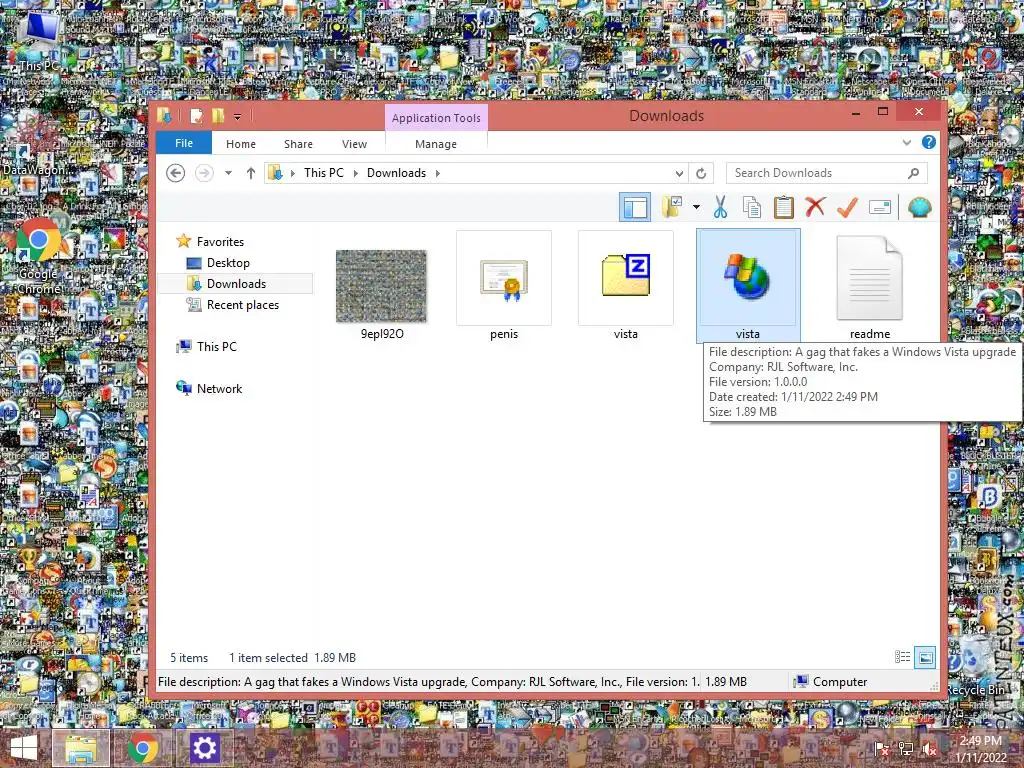The width and height of the screenshot is (1024, 768).
Task: Open Properties with the orange checkmark icon
Action: [847, 208]
